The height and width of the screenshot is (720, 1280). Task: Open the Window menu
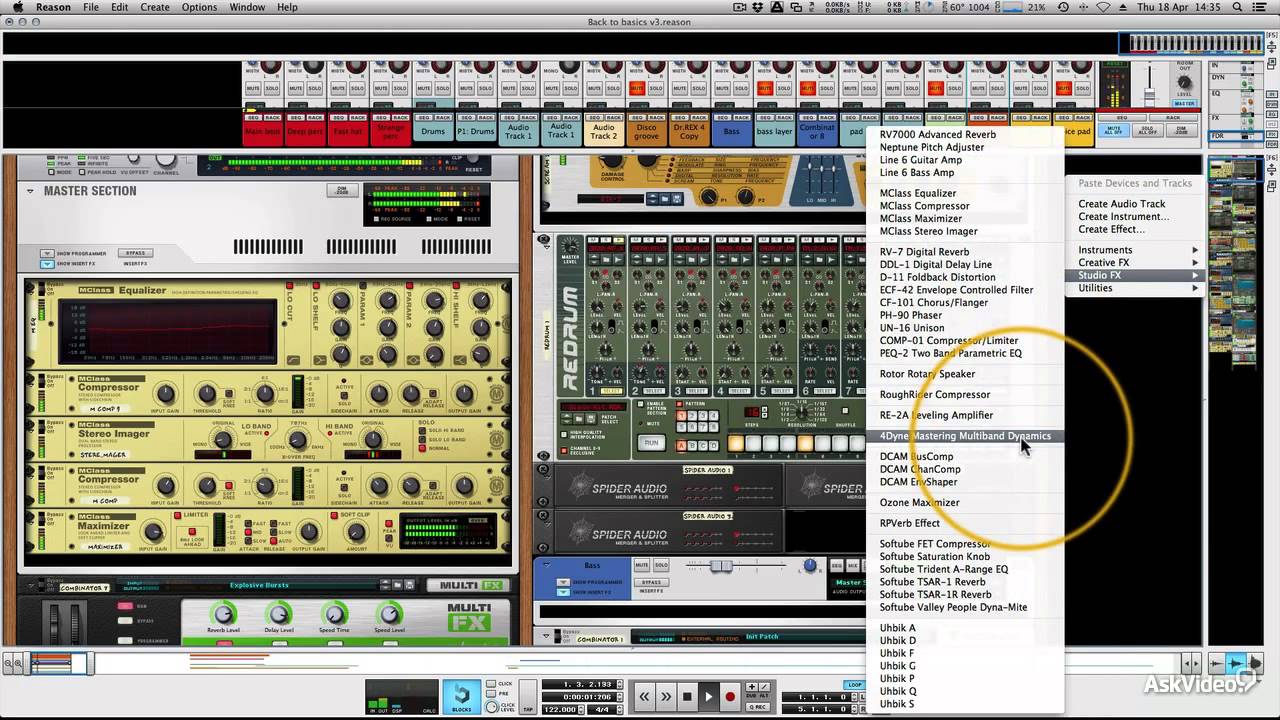[x=247, y=7]
